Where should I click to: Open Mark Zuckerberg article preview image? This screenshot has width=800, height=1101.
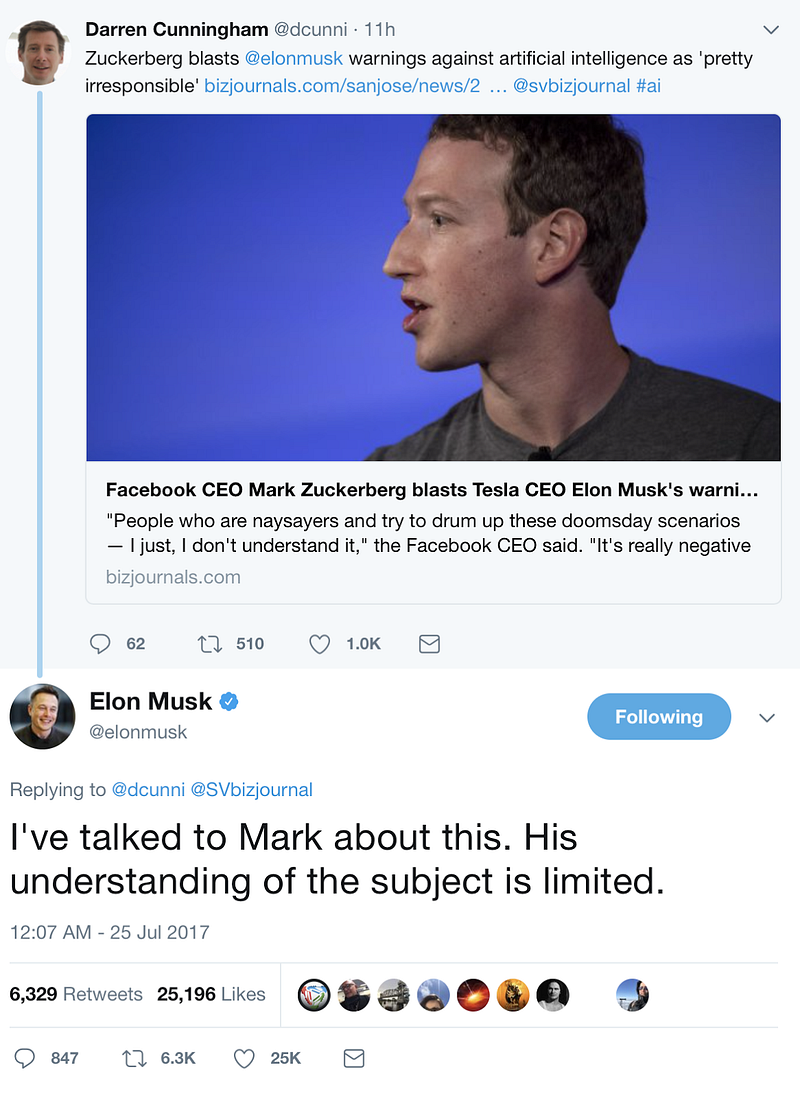point(433,287)
